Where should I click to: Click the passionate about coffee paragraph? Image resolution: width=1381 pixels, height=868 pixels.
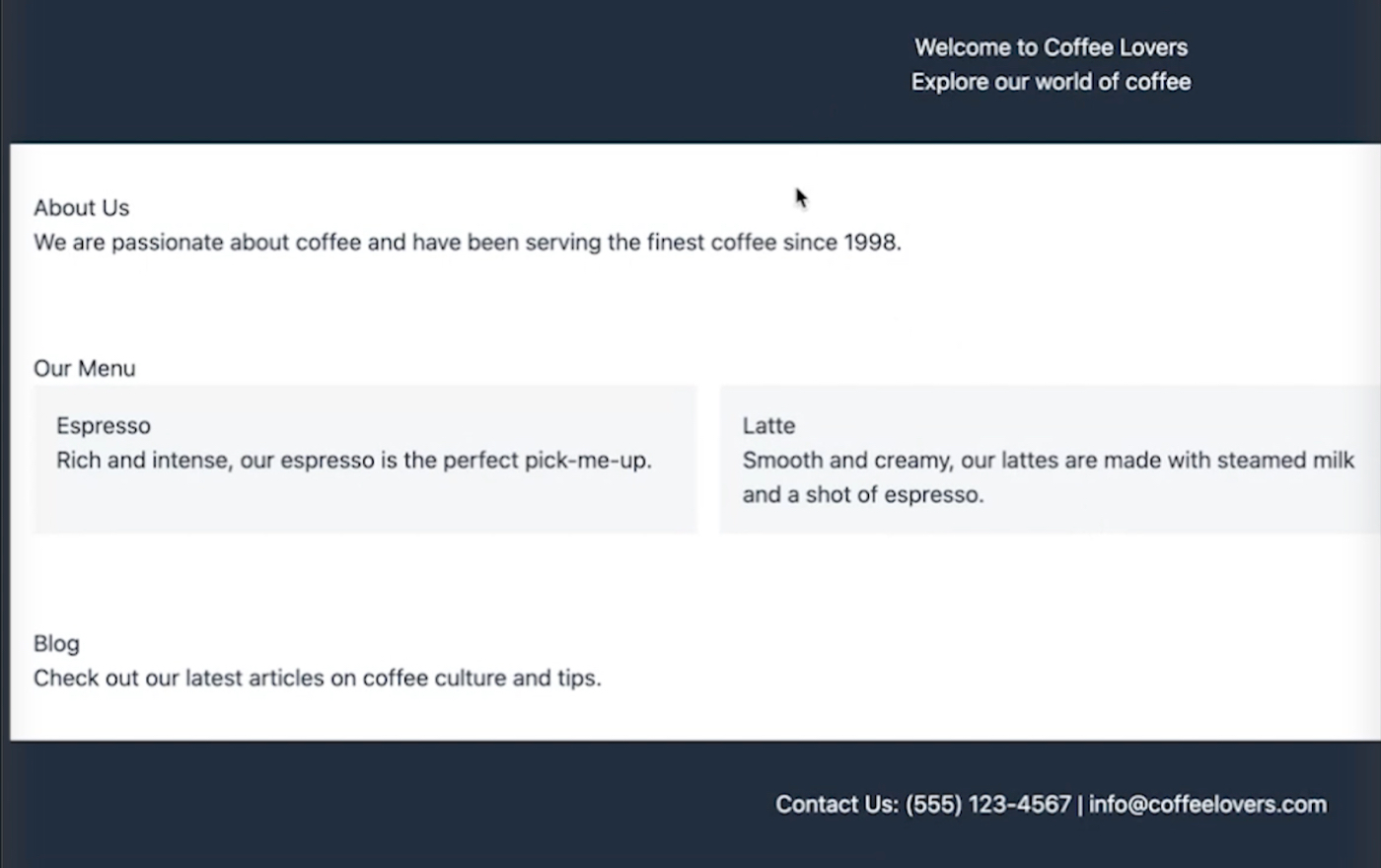[x=468, y=243]
